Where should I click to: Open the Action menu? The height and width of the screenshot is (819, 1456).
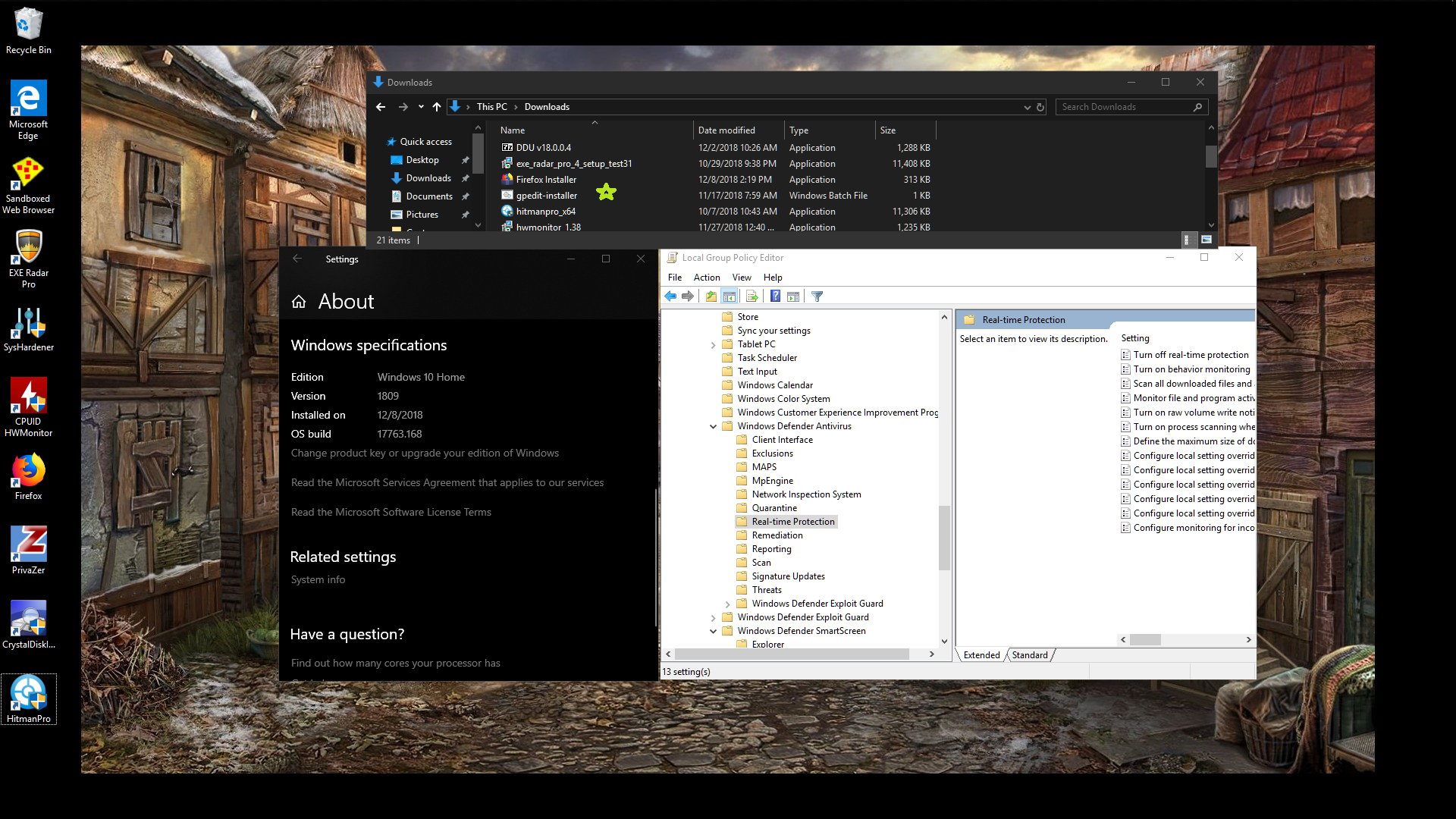706,278
